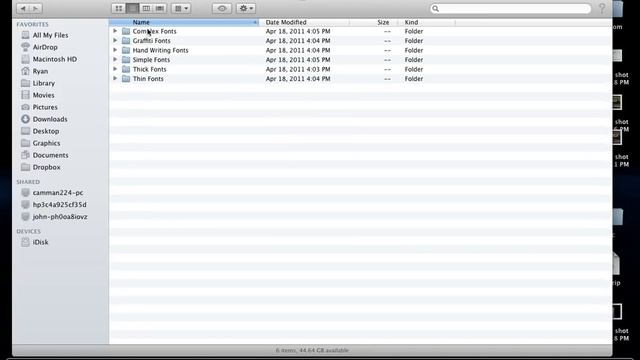The image size is (640, 360).
Task: Expand the Complex Fonts folder triangle
Action: click(x=115, y=31)
